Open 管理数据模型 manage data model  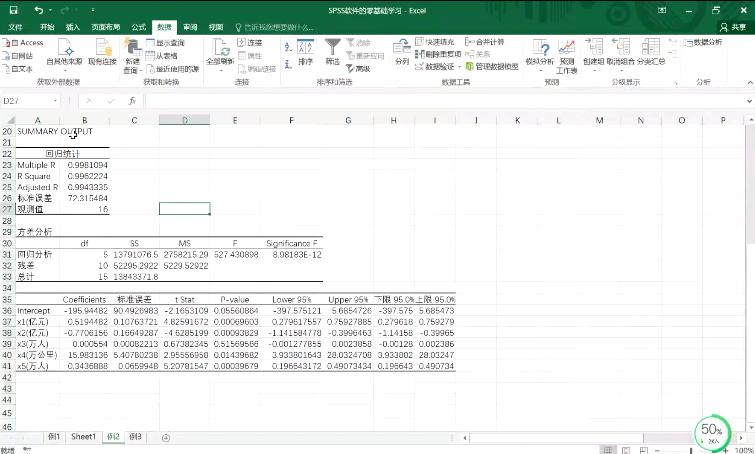pos(492,66)
